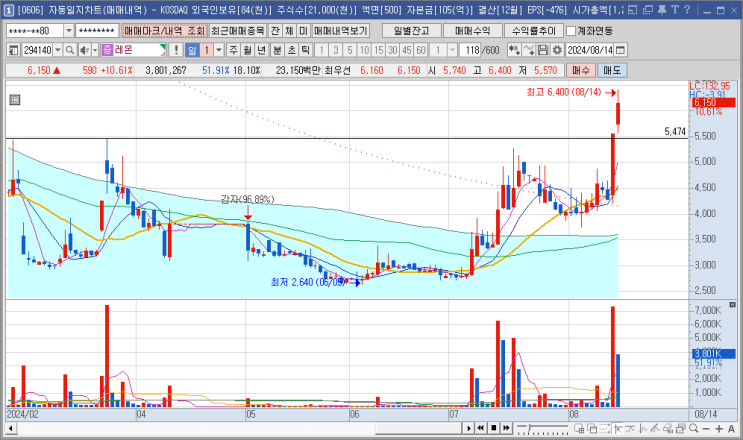
Task: Expand the period count dropdown next to 1
Action: tap(219, 50)
